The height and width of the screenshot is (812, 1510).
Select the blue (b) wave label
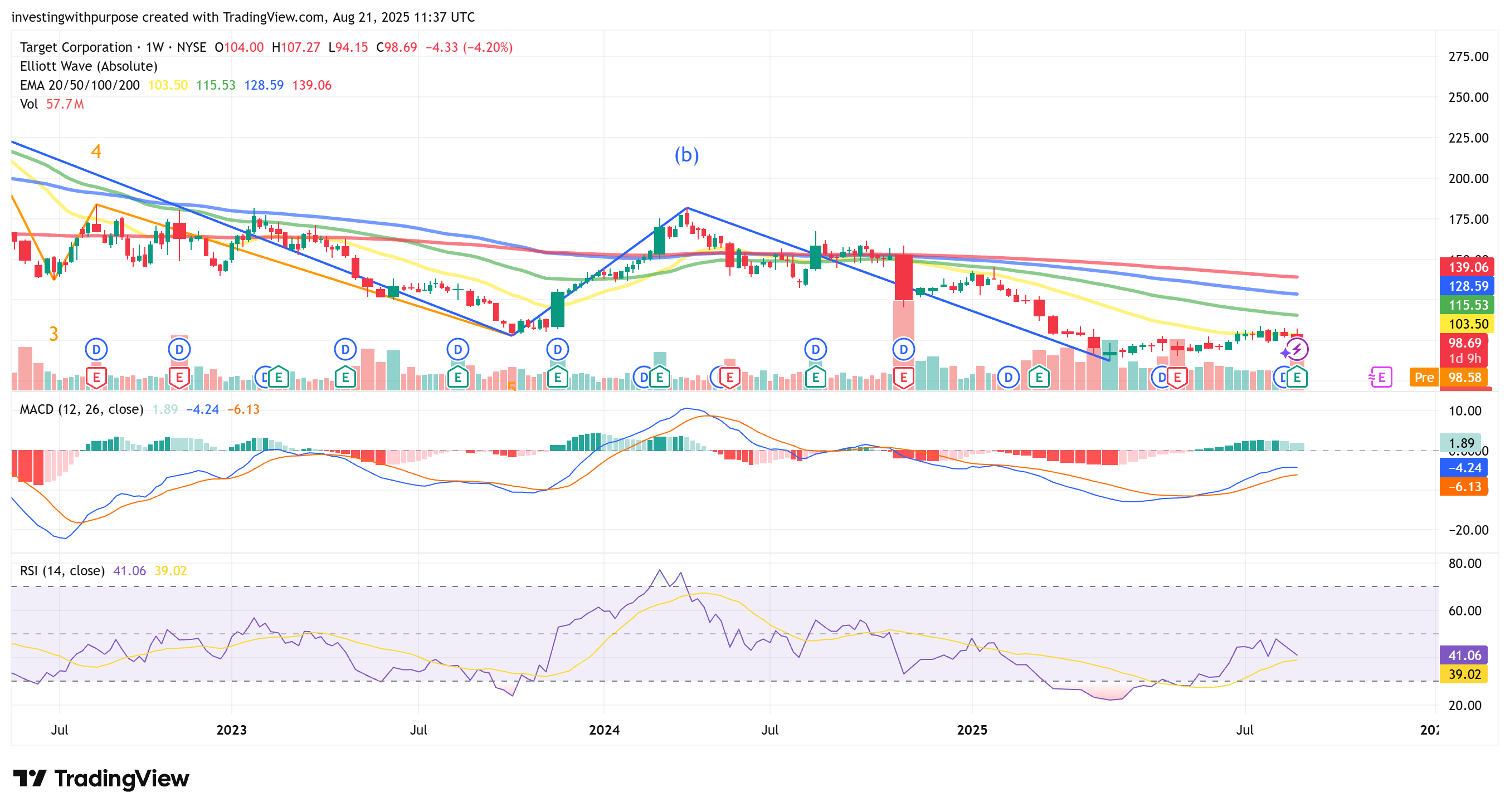pos(686,155)
